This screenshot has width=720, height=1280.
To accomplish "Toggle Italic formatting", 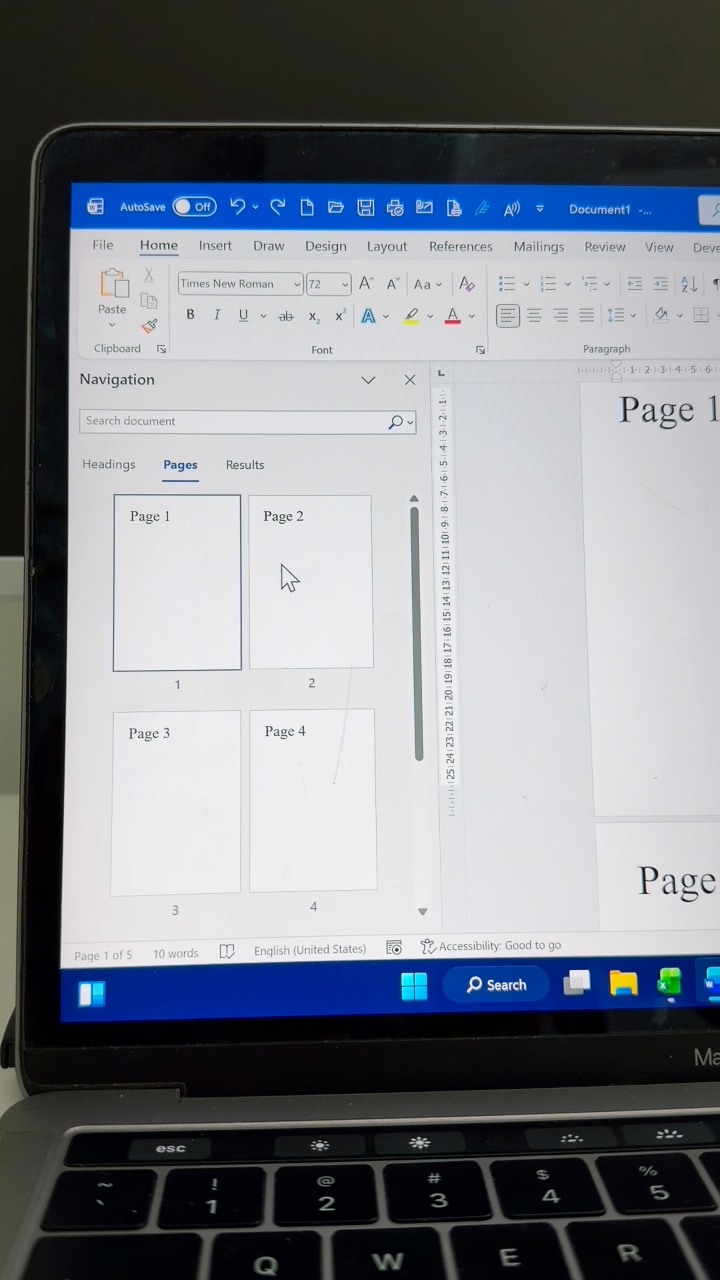I will [x=217, y=315].
